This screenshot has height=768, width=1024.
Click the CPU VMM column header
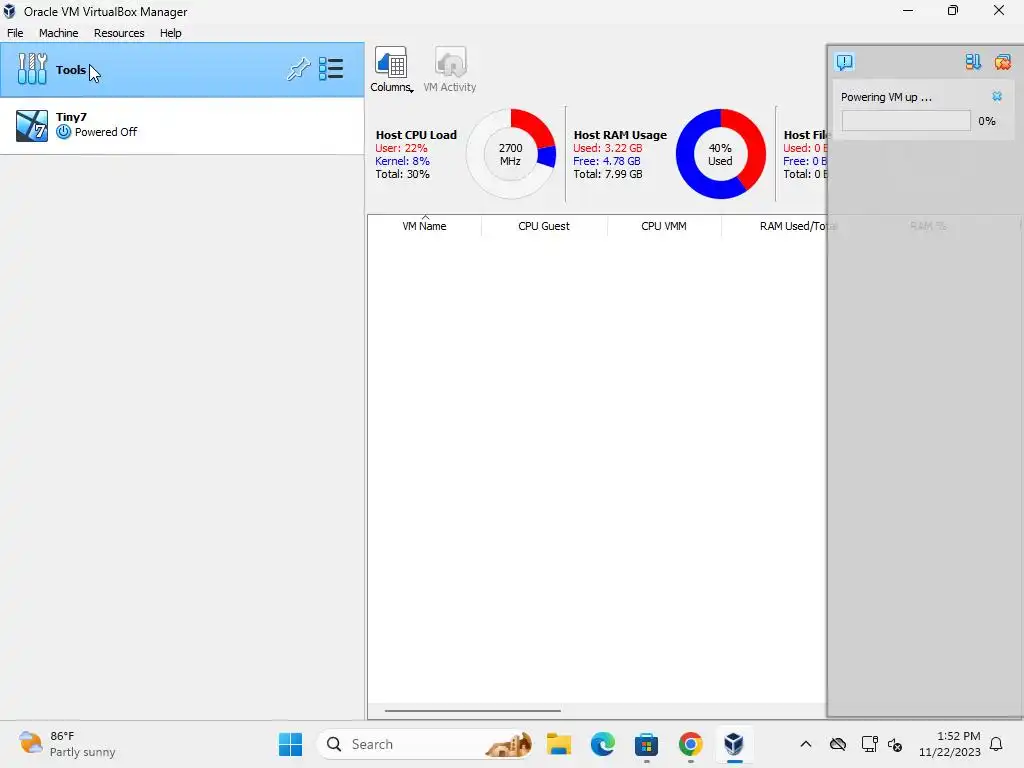point(664,226)
